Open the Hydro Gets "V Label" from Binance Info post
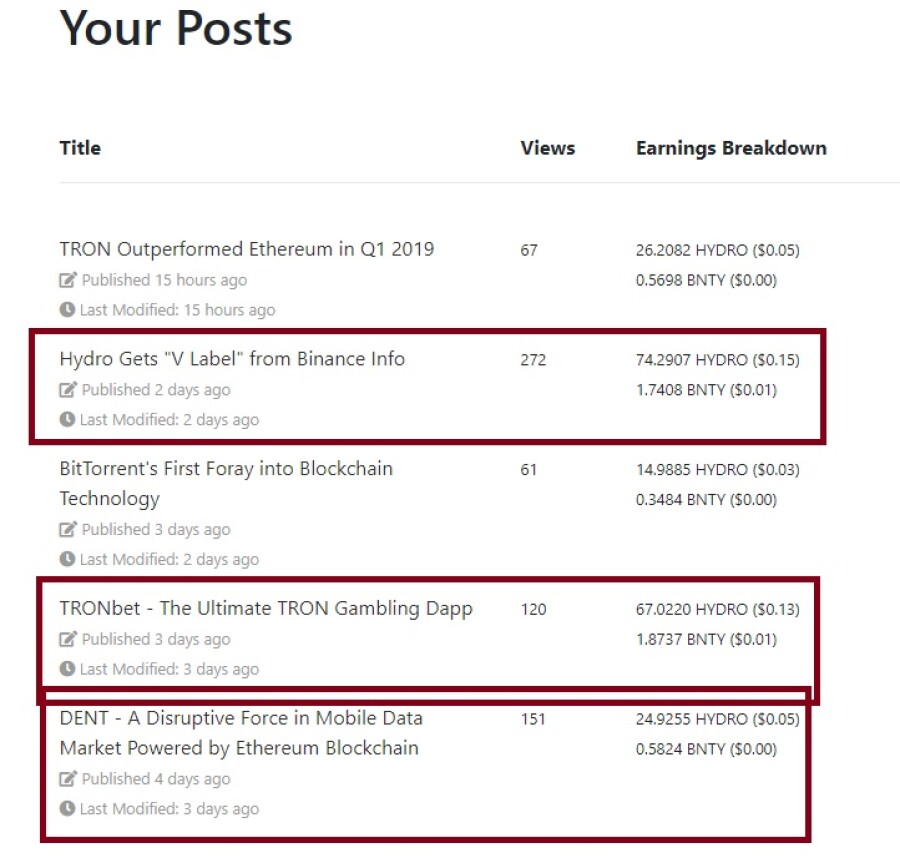Screen dimensions: 900x863 pyautogui.click(x=232, y=359)
